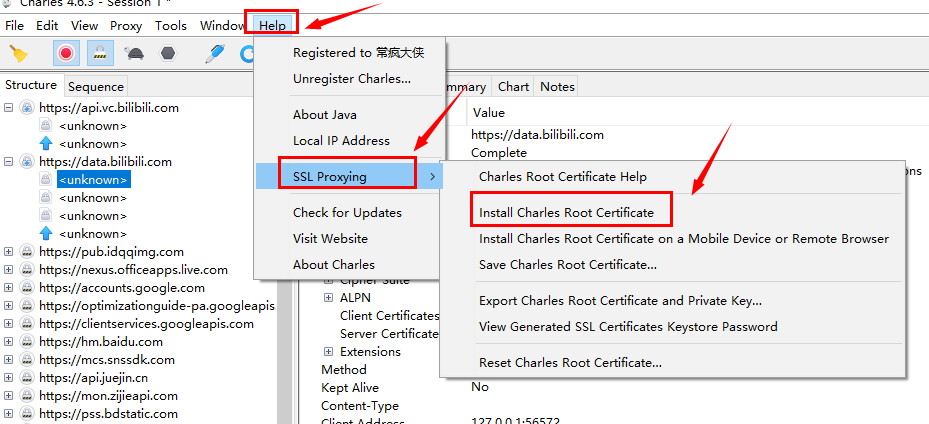The height and width of the screenshot is (424, 929).
Task: Collapse the api.vc.bilibili.com tree node
Action: coord(8,108)
